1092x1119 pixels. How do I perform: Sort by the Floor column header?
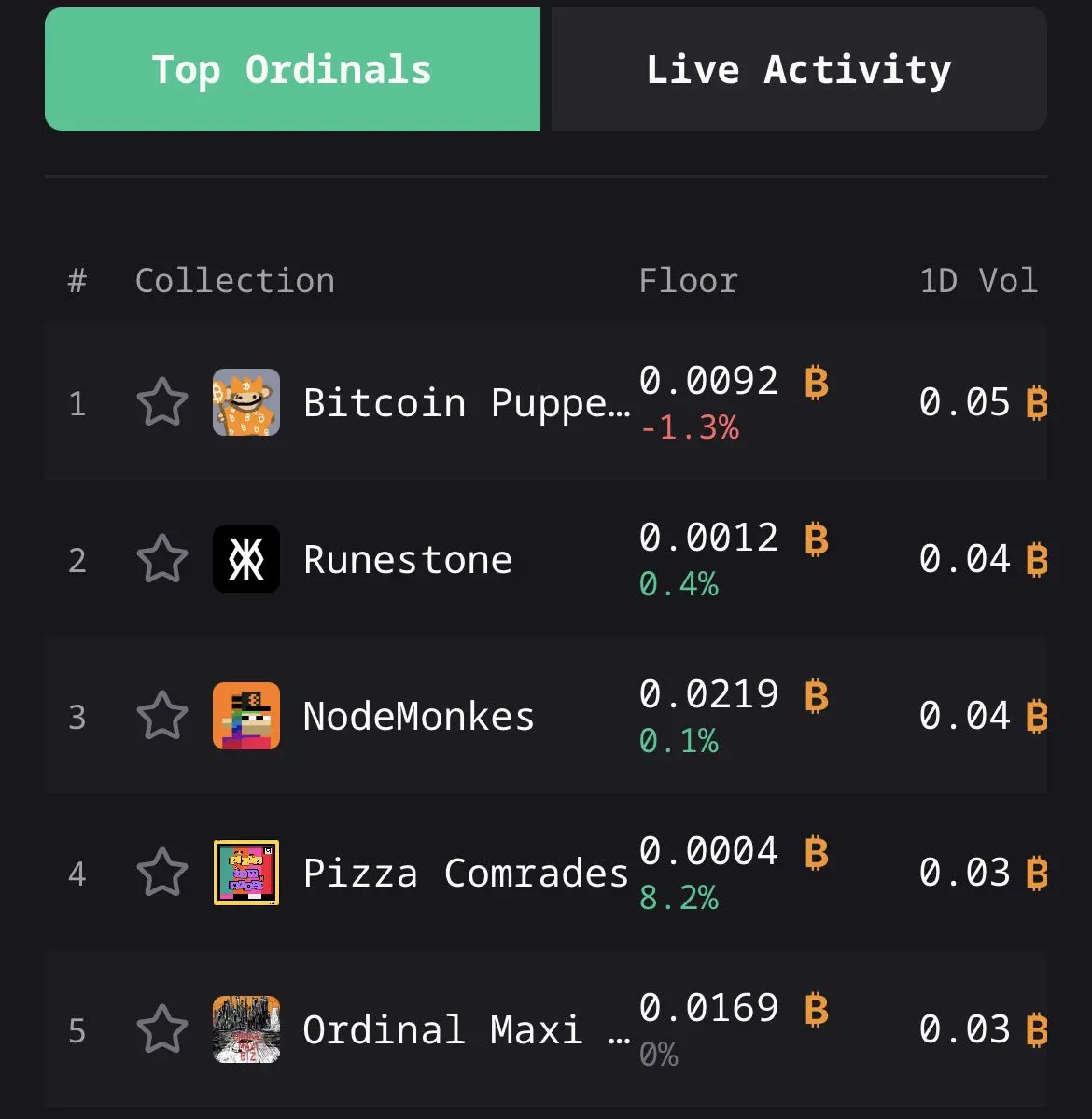(688, 281)
